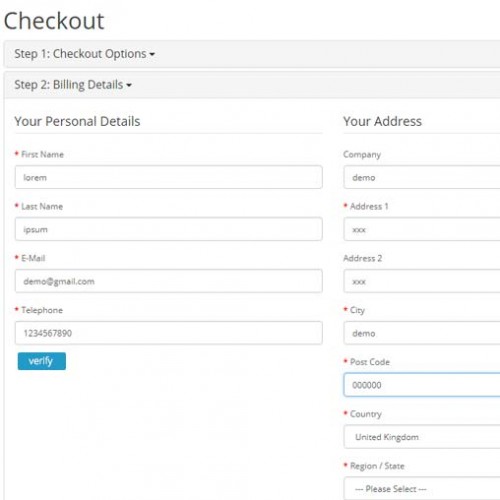
Task: Click the E-Mail input field
Action: (169, 281)
